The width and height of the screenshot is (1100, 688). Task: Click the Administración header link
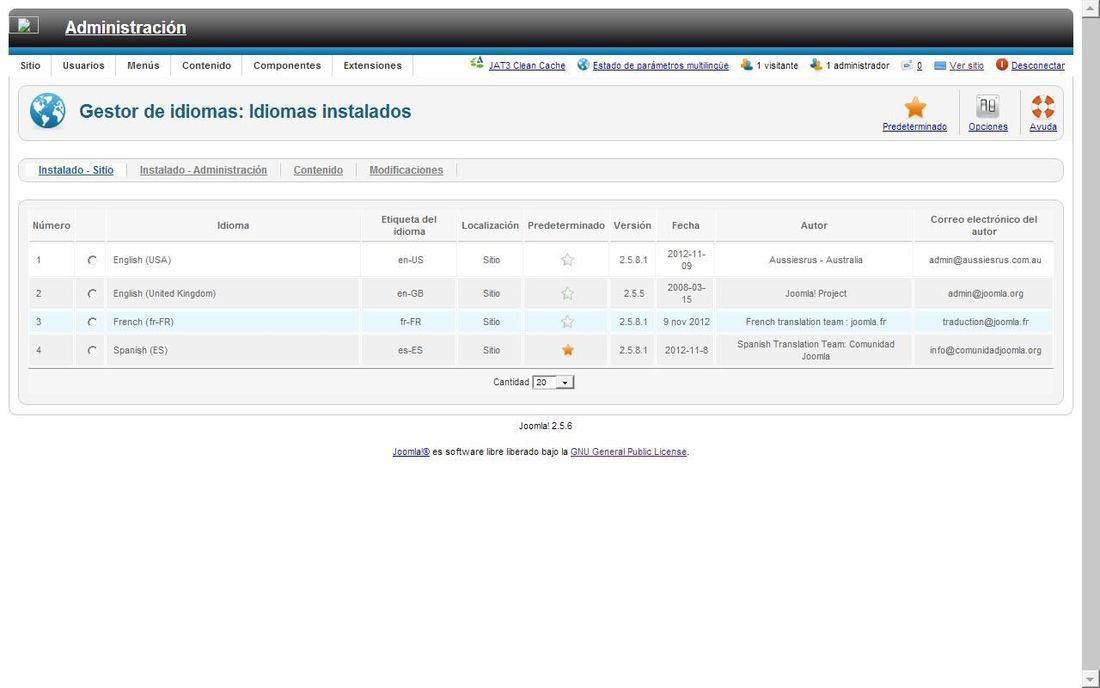[x=126, y=27]
